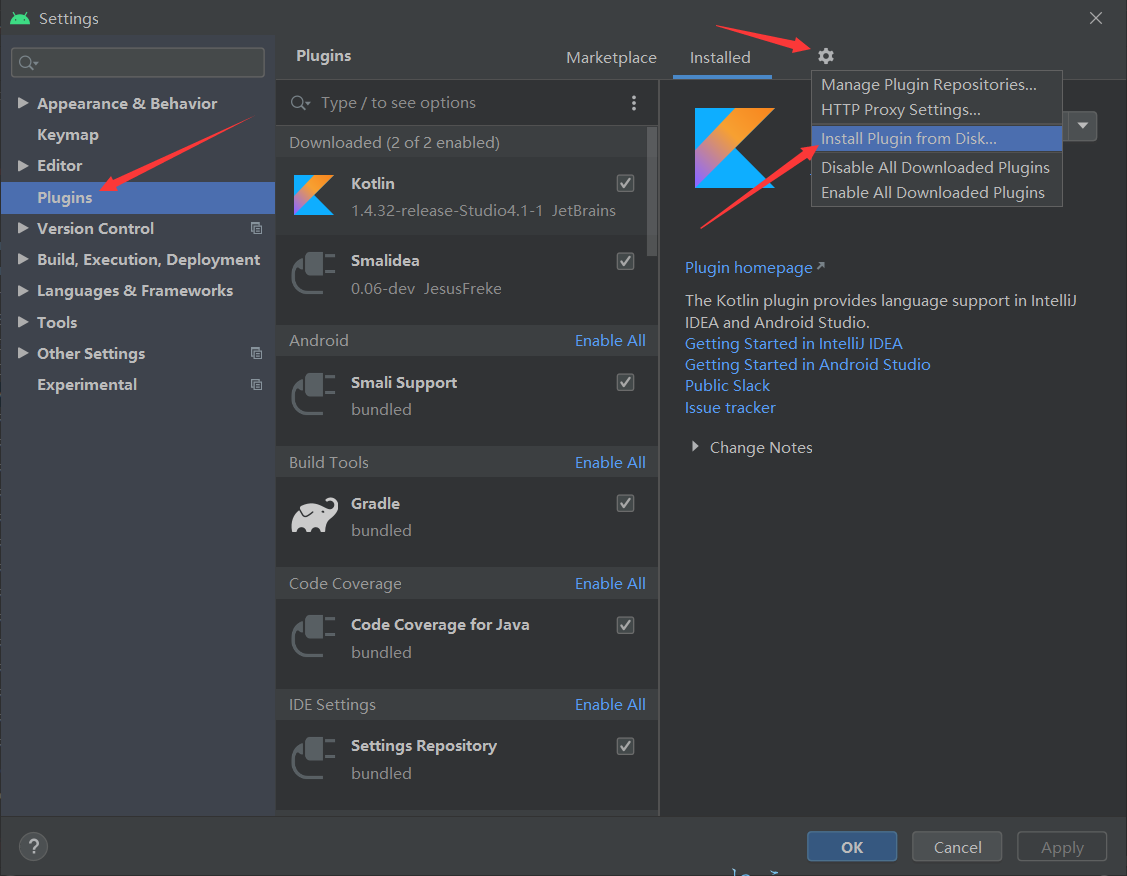The image size is (1127, 876).
Task: Click Version Control project-level settings icon
Action: tap(256, 229)
